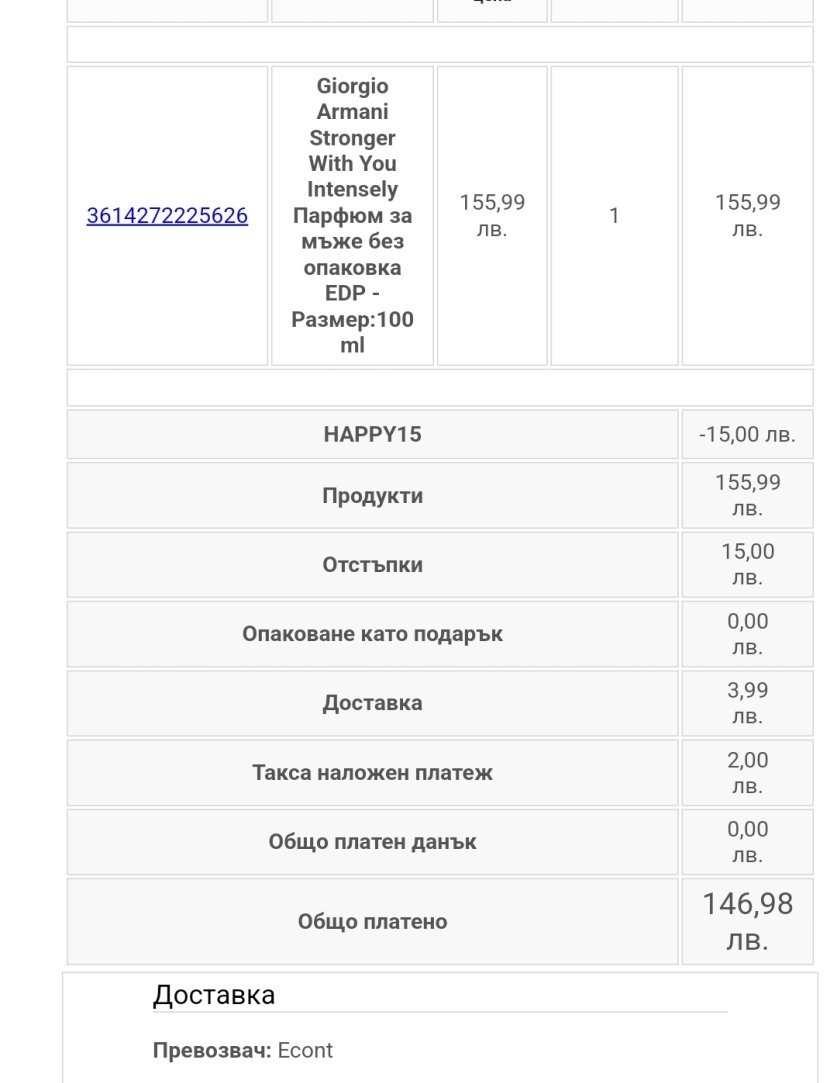Screen dimensions: 828x1083
Task: Click the Доставка row label in the totals table
Action: (x=372, y=703)
